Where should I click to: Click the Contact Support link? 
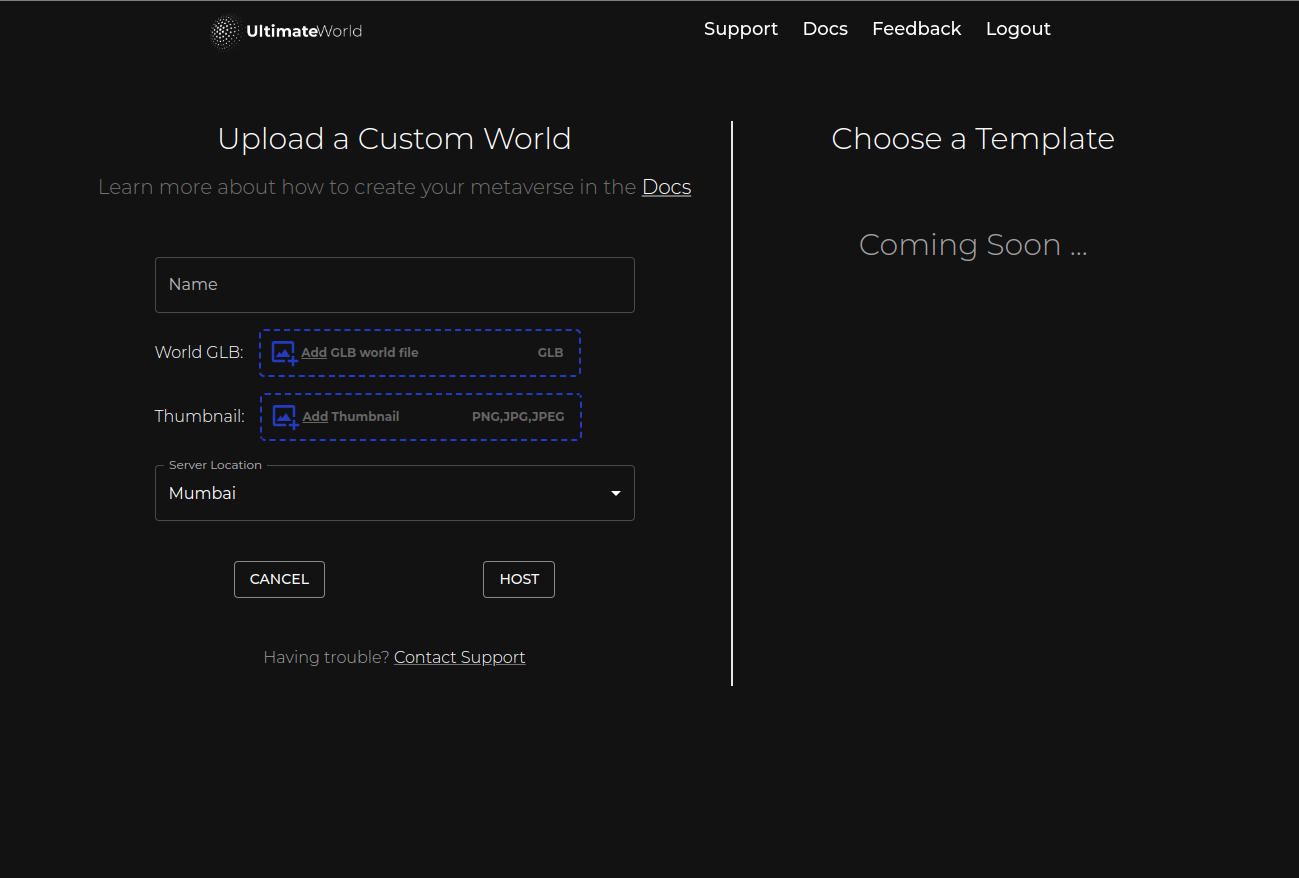click(459, 657)
